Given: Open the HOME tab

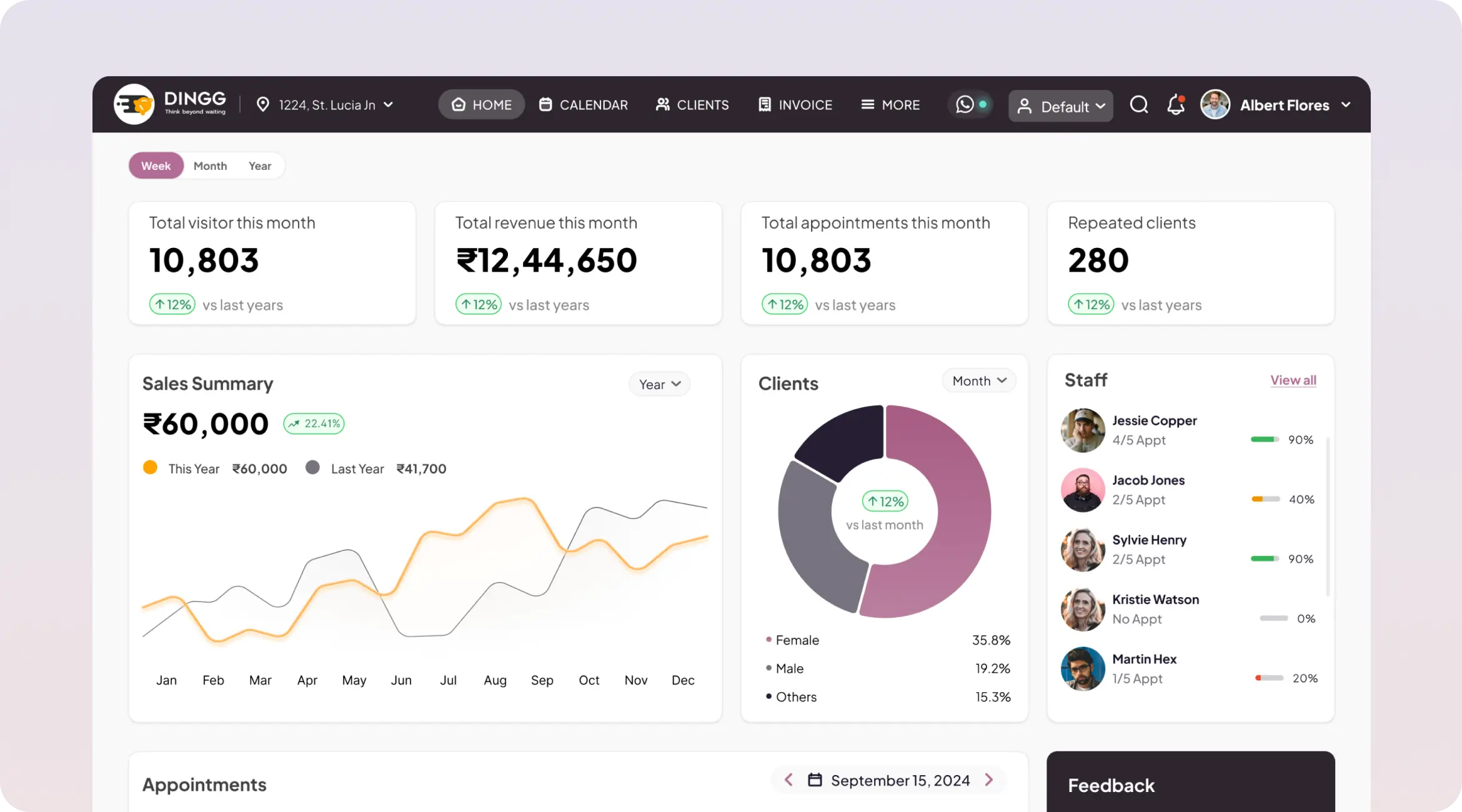Looking at the screenshot, I should (x=481, y=104).
